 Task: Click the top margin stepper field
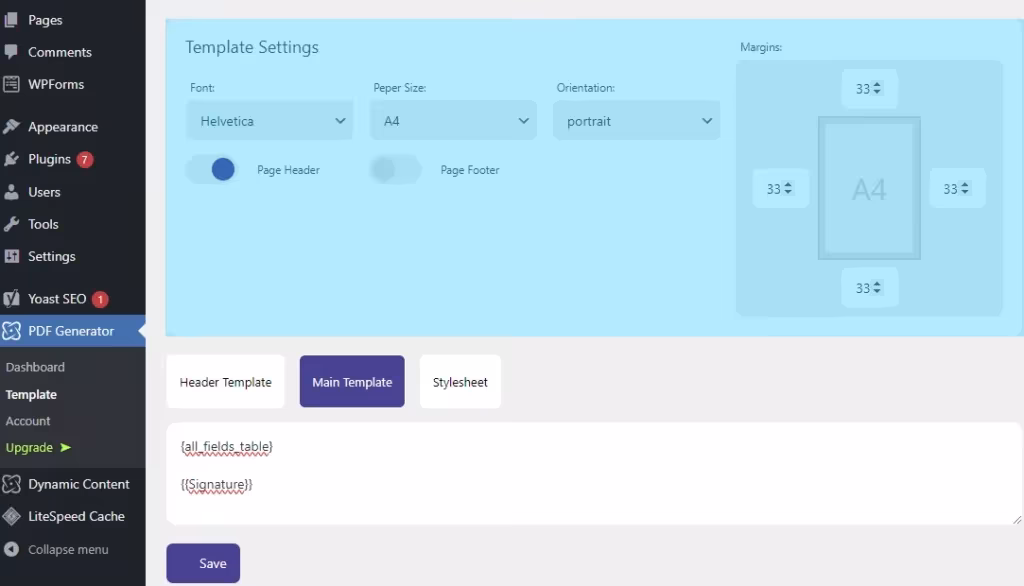pos(868,89)
